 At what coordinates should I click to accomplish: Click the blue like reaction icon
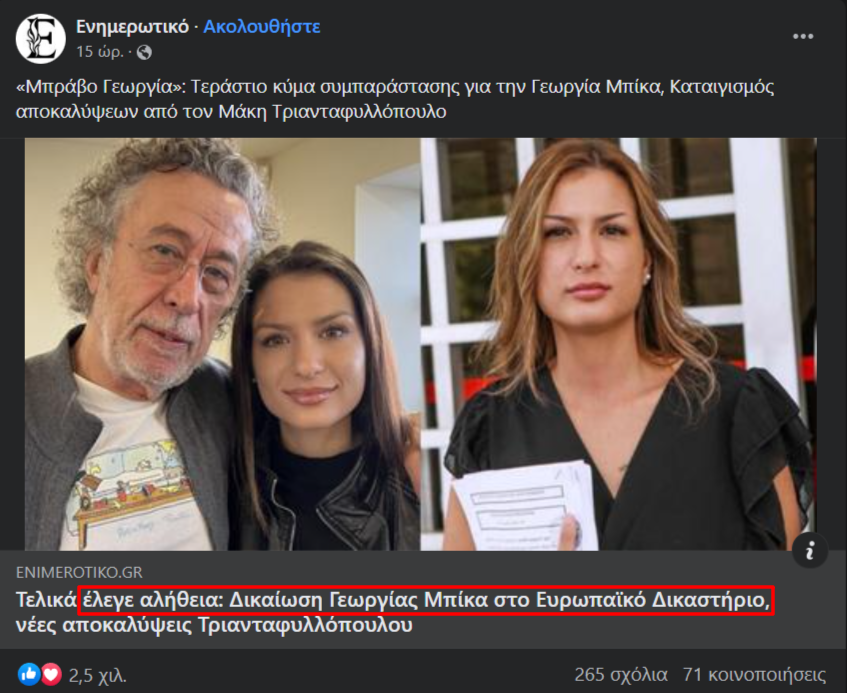(29, 674)
